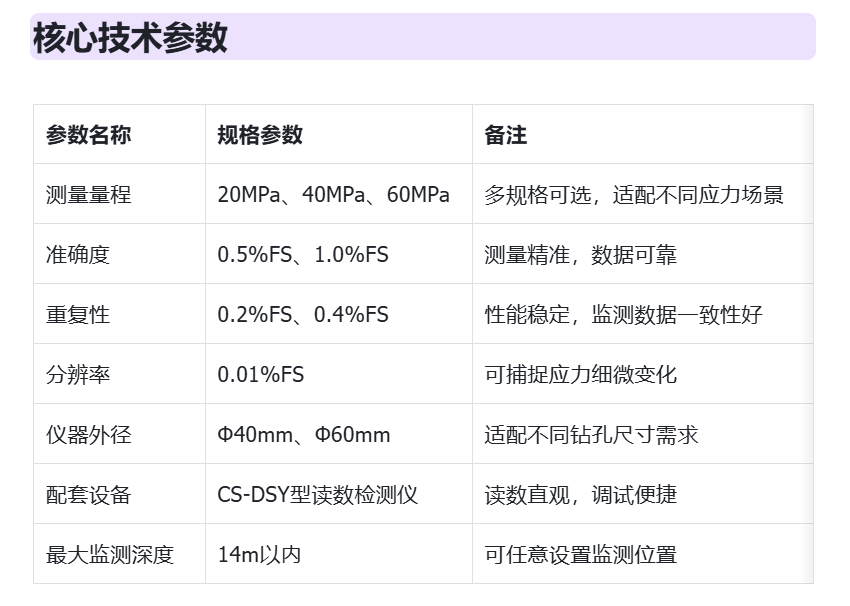Click the 0.2%FS、0.4%FS value cell
Screen dimensions: 850x606
(303, 315)
